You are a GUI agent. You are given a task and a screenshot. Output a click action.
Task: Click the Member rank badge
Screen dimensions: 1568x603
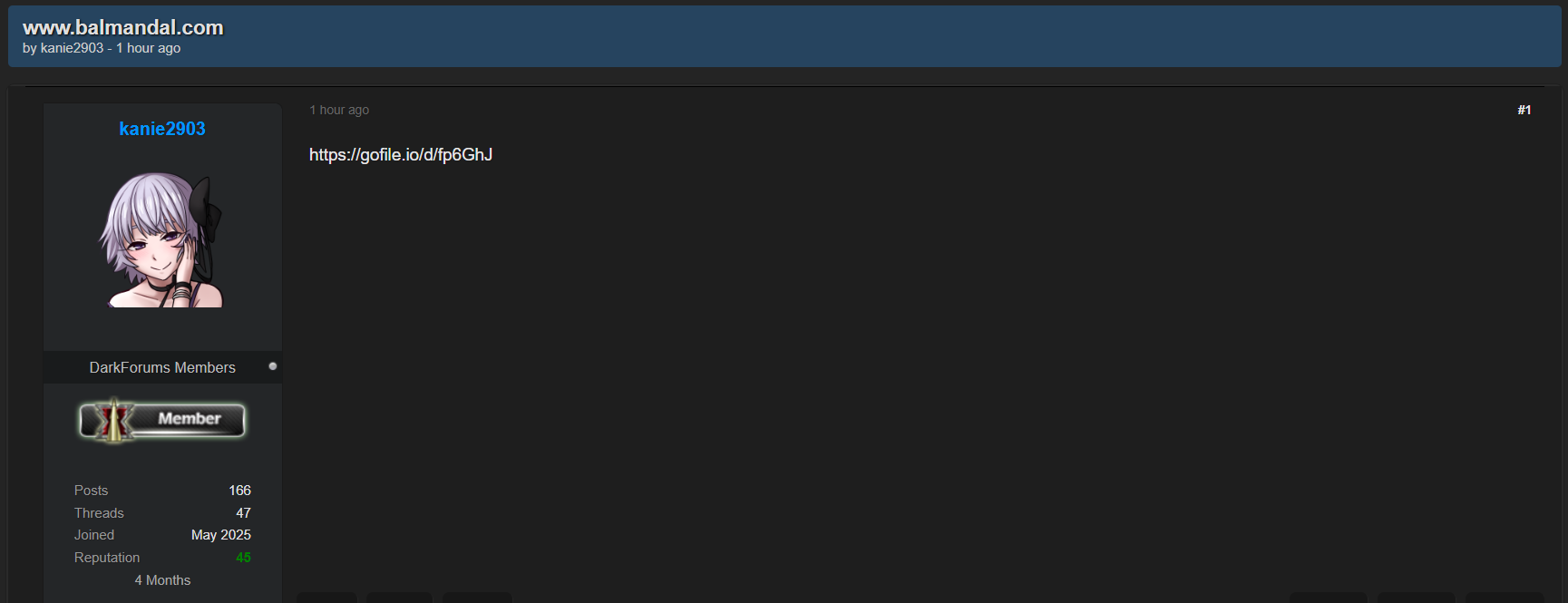click(x=162, y=419)
